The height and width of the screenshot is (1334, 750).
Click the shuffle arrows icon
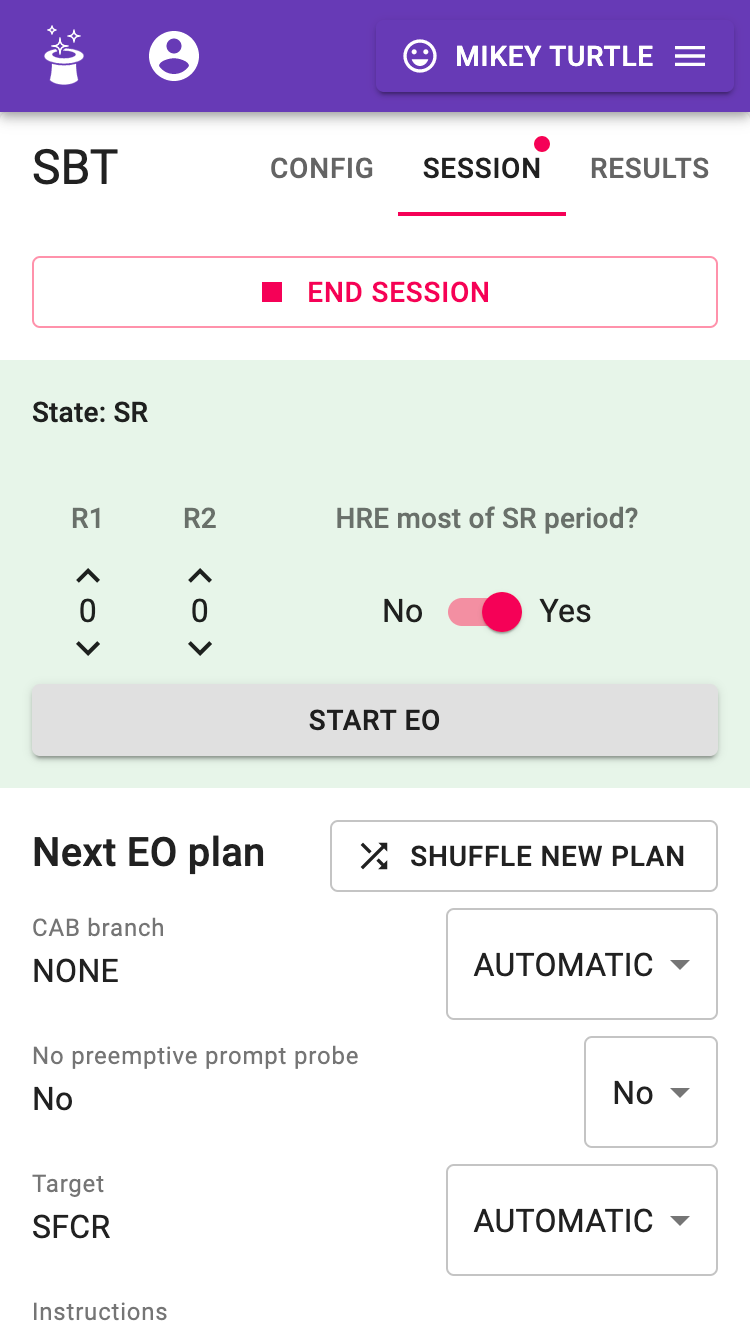pos(374,856)
